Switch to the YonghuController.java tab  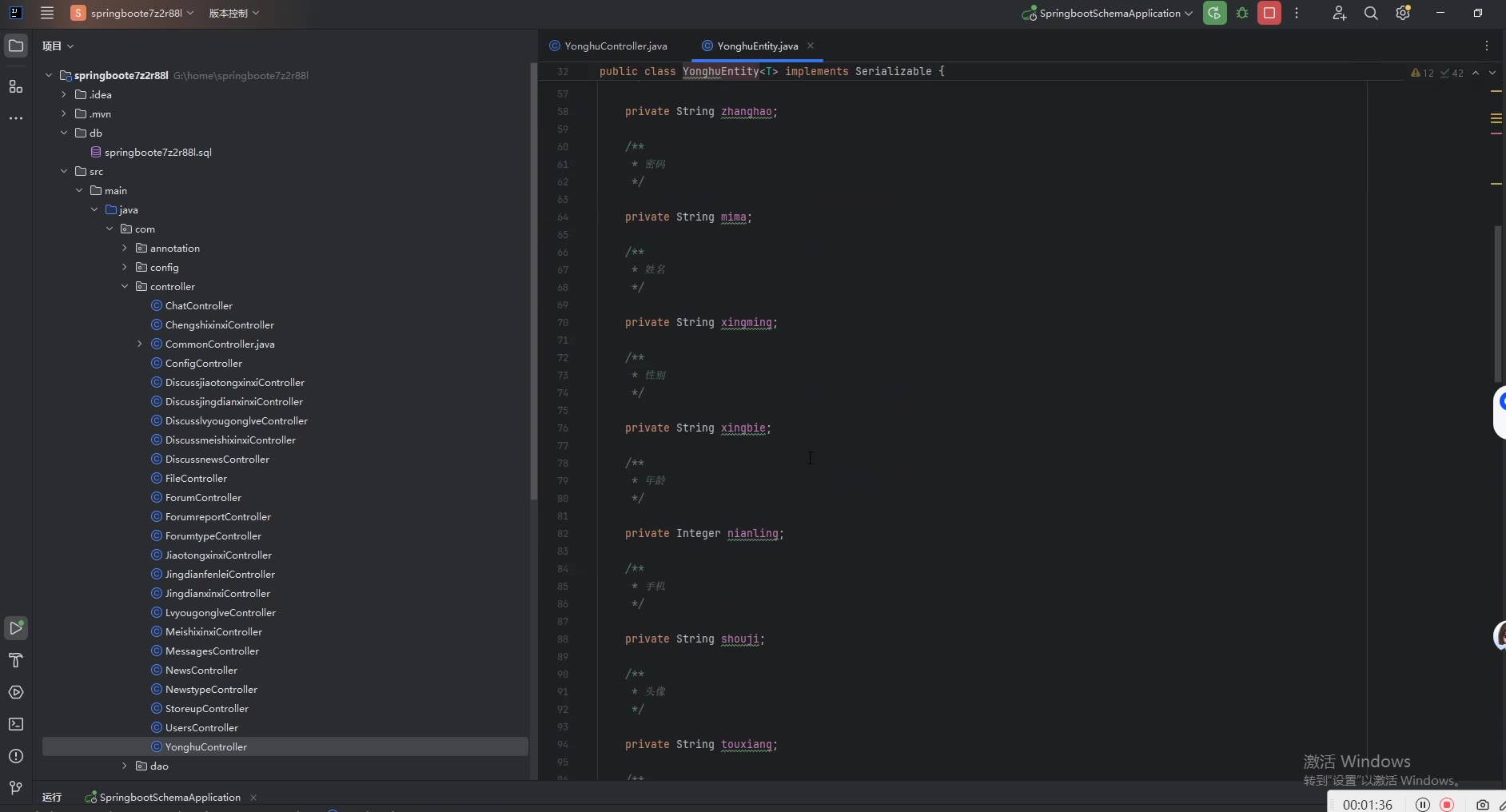(615, 46)
